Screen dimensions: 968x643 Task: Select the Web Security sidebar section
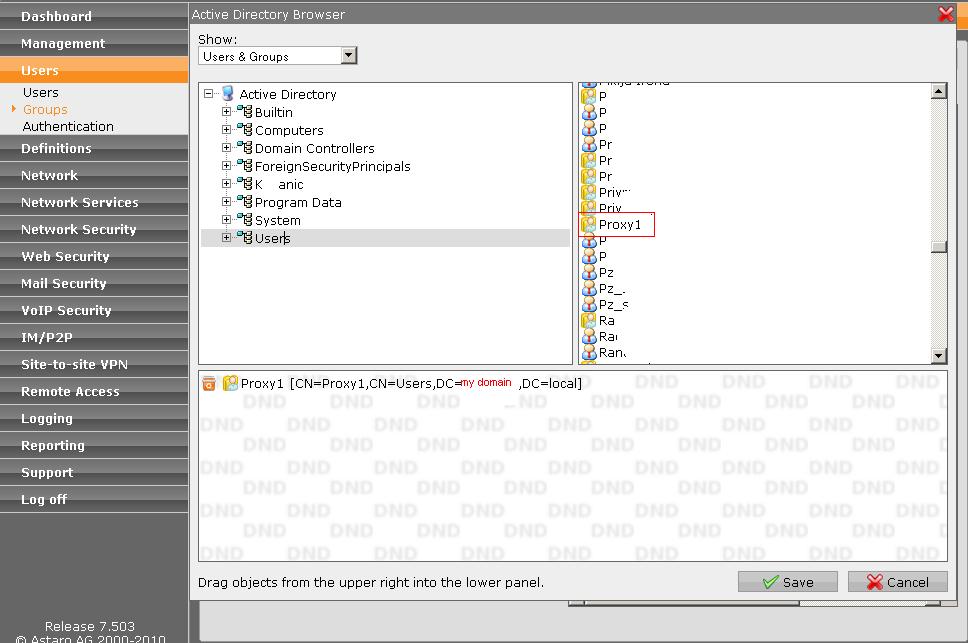coord(65,256)
